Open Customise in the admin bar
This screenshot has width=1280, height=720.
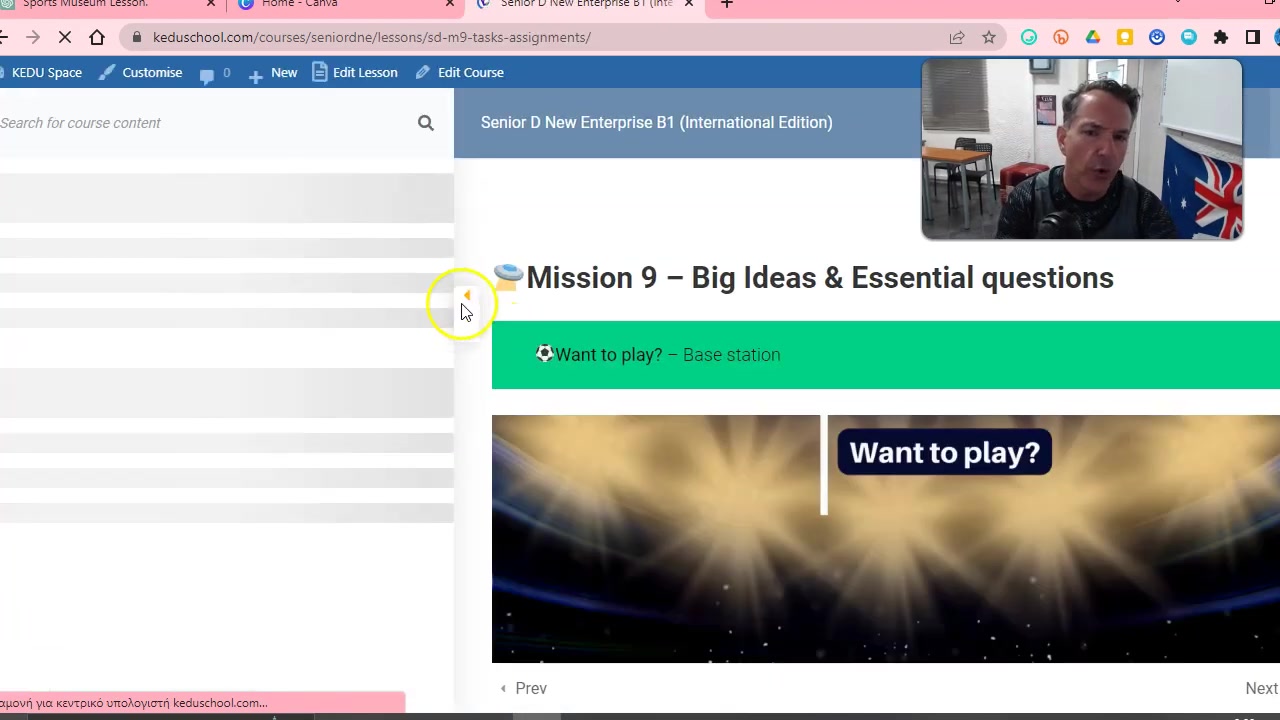pos(141,72)
